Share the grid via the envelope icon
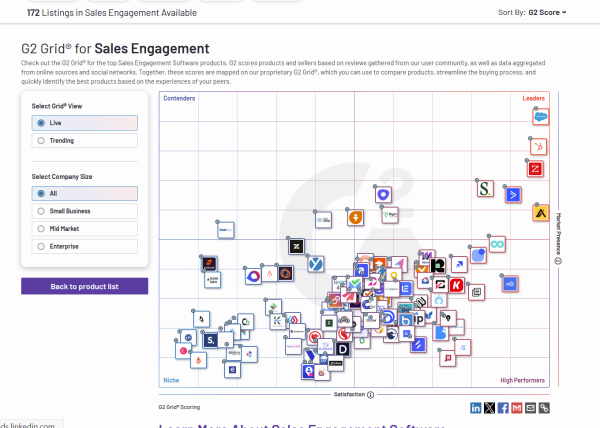600x428 pixels. pos(530,408)
